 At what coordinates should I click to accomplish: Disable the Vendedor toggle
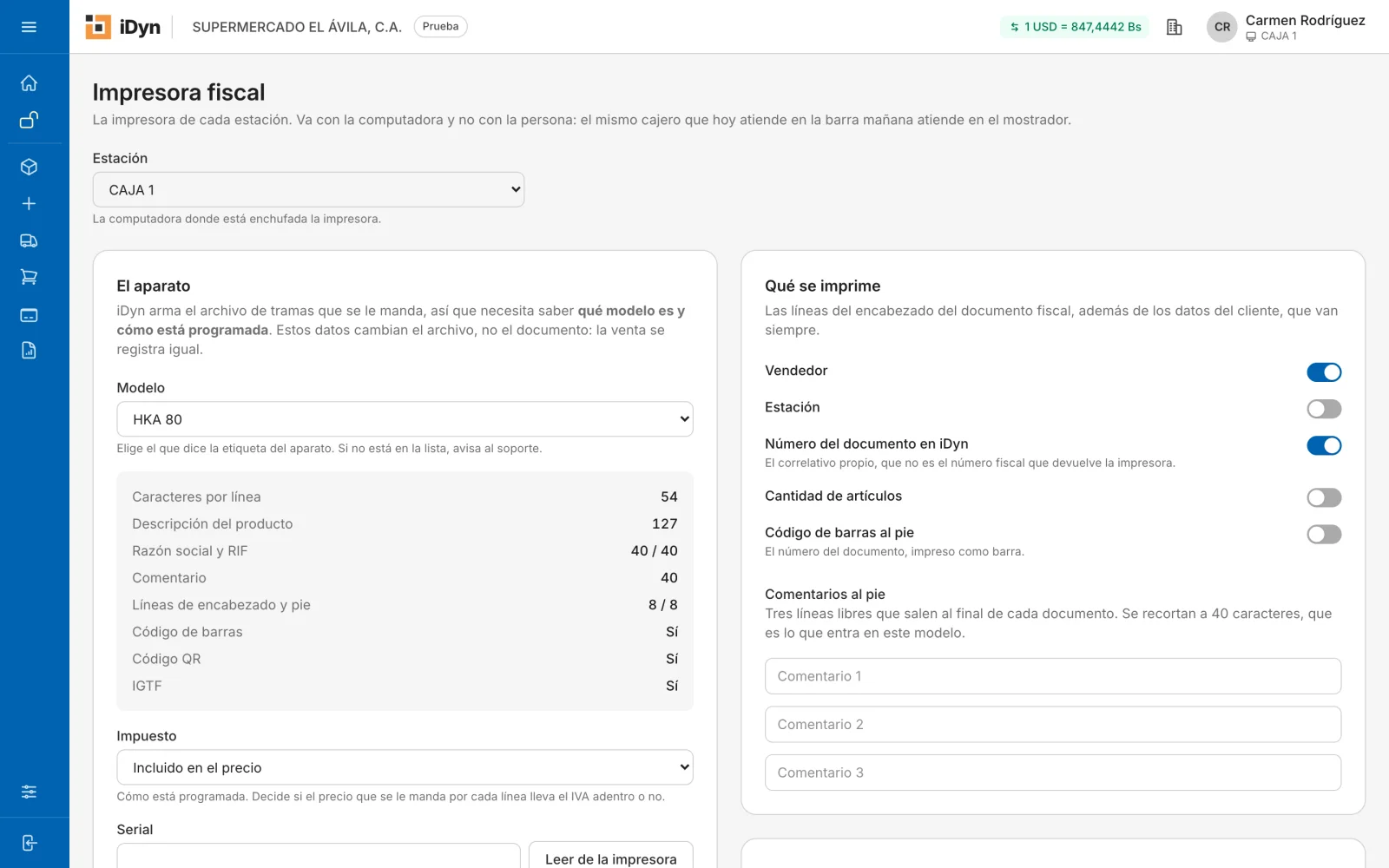[x=1324, y=372]
